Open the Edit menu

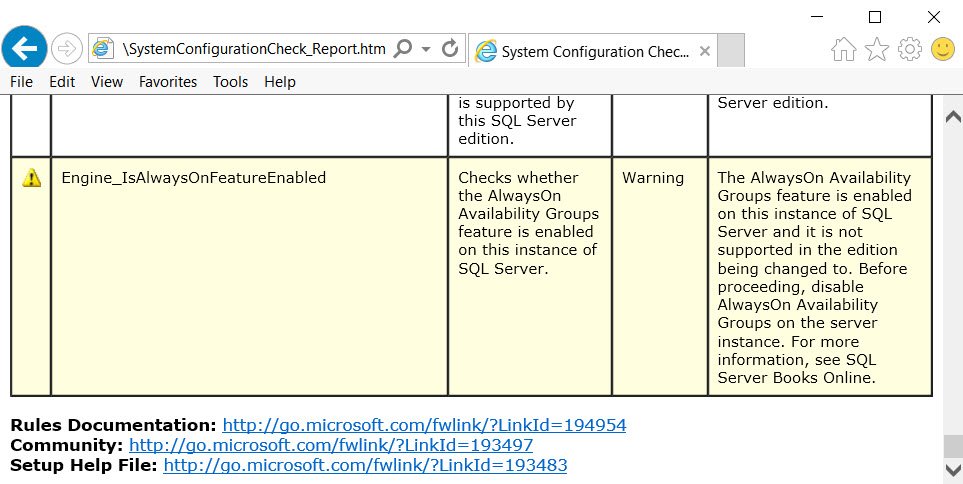[x=62, y=82]
